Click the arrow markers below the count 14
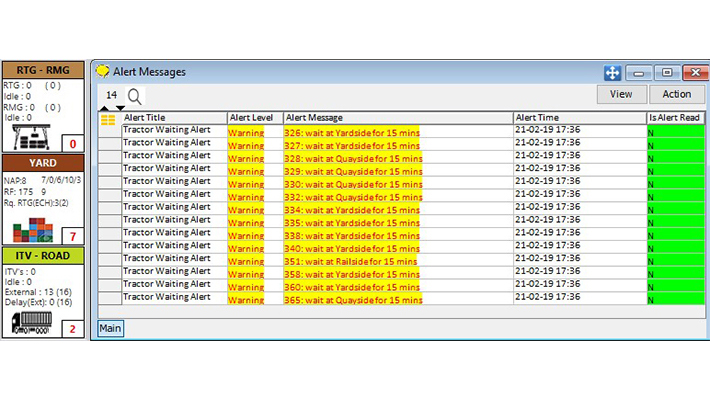The image size is (710, 400). click(x=112, y=107)
